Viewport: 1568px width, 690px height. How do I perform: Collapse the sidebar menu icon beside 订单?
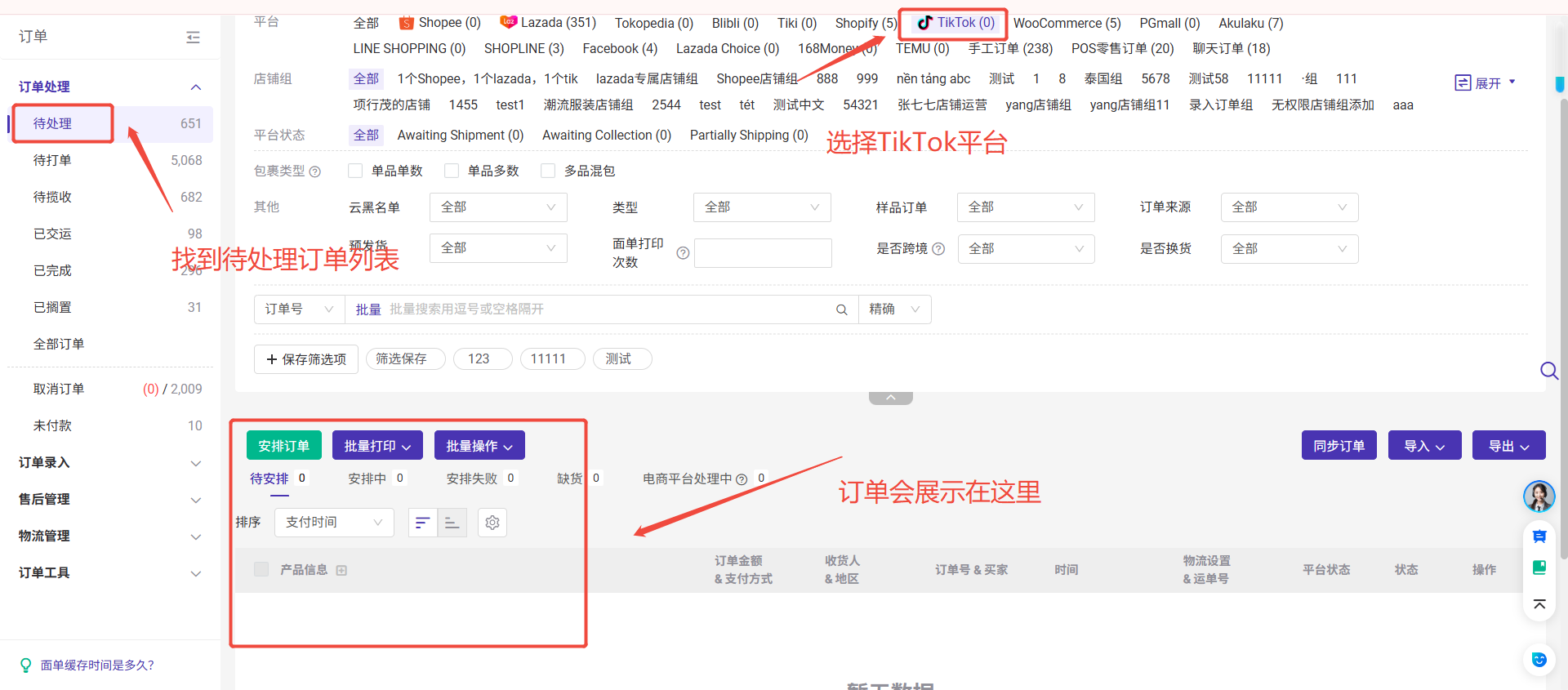point(193,37)
